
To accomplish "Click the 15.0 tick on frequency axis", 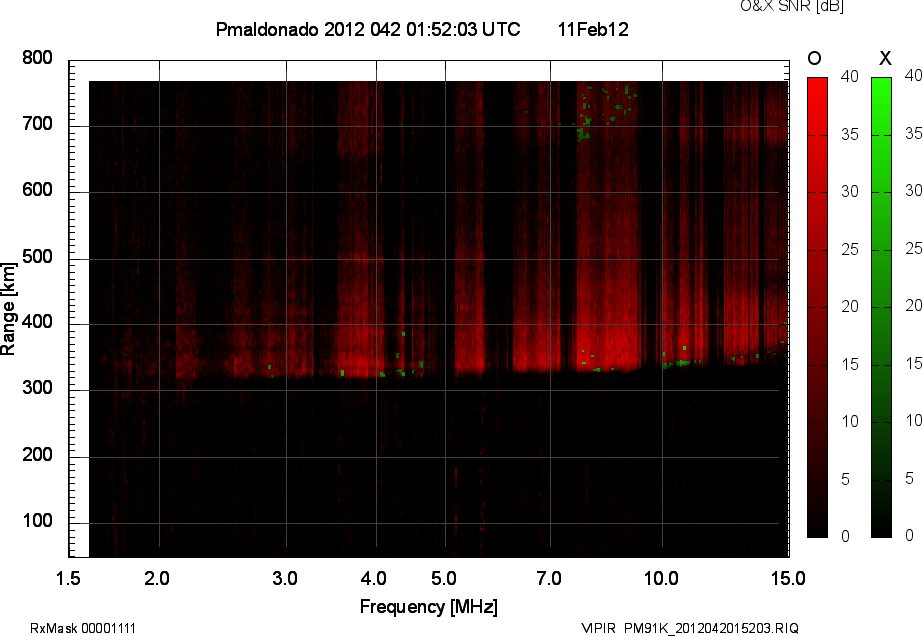I will coord(787,578).
